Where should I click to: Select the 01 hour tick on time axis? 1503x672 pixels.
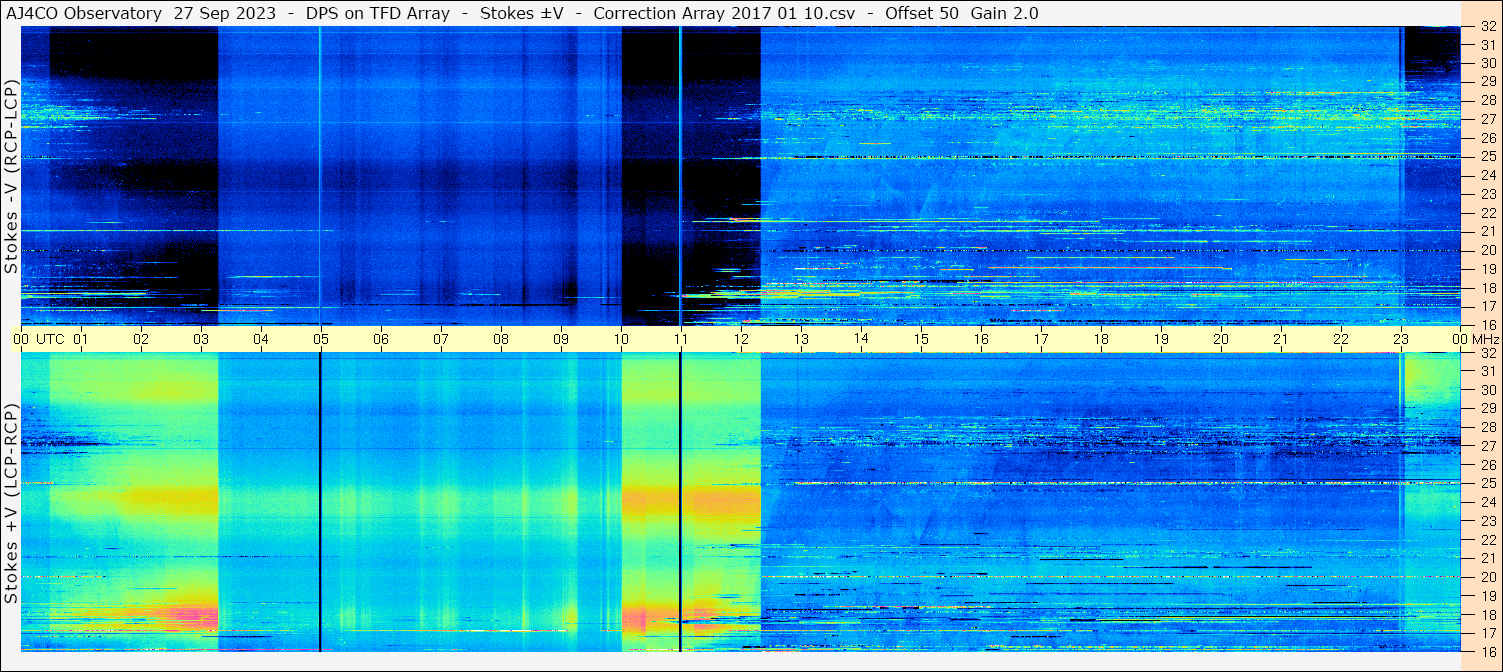click(x=81, y=340)
